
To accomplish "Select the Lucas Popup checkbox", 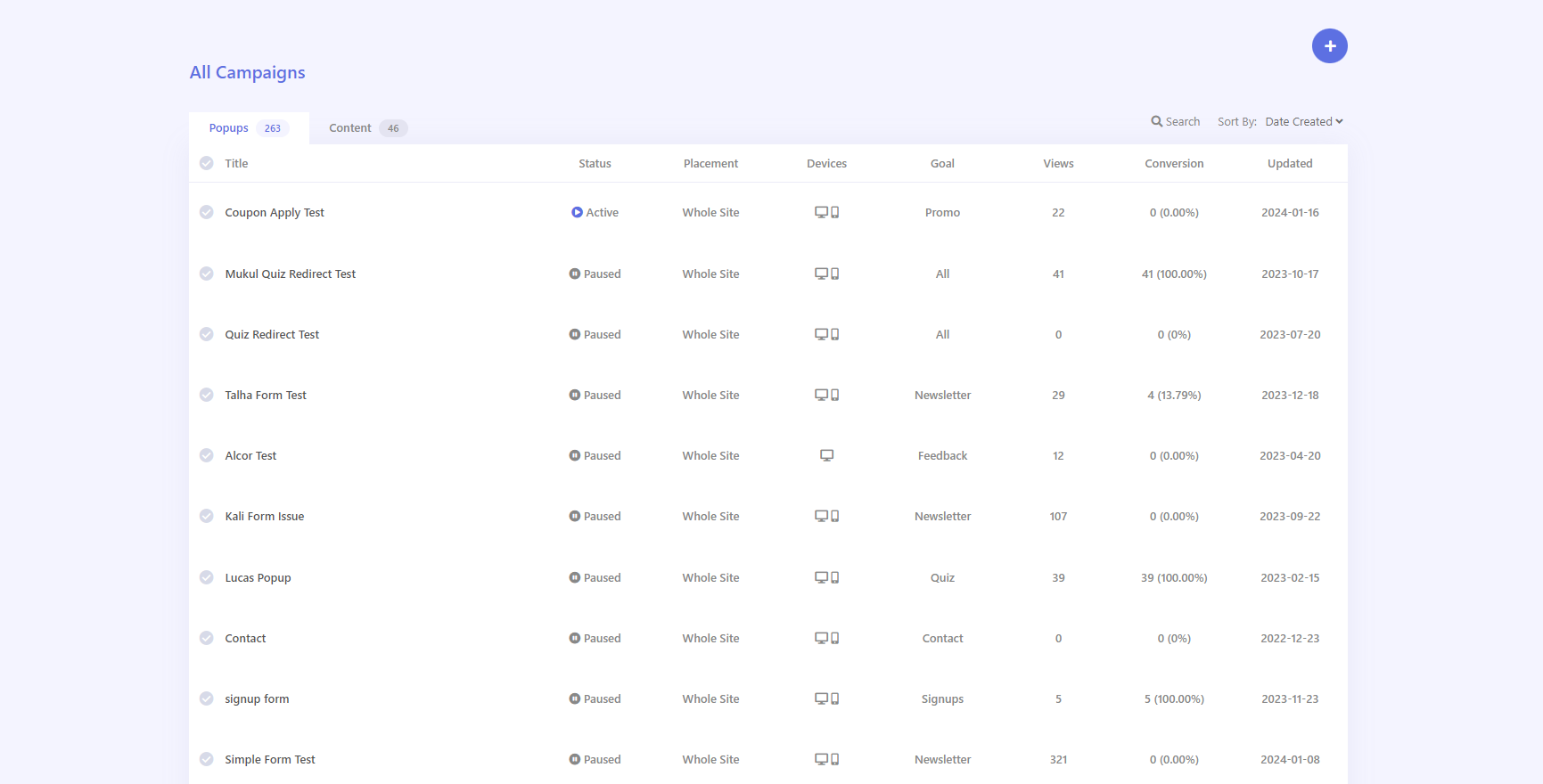I will tap(206, 577).
